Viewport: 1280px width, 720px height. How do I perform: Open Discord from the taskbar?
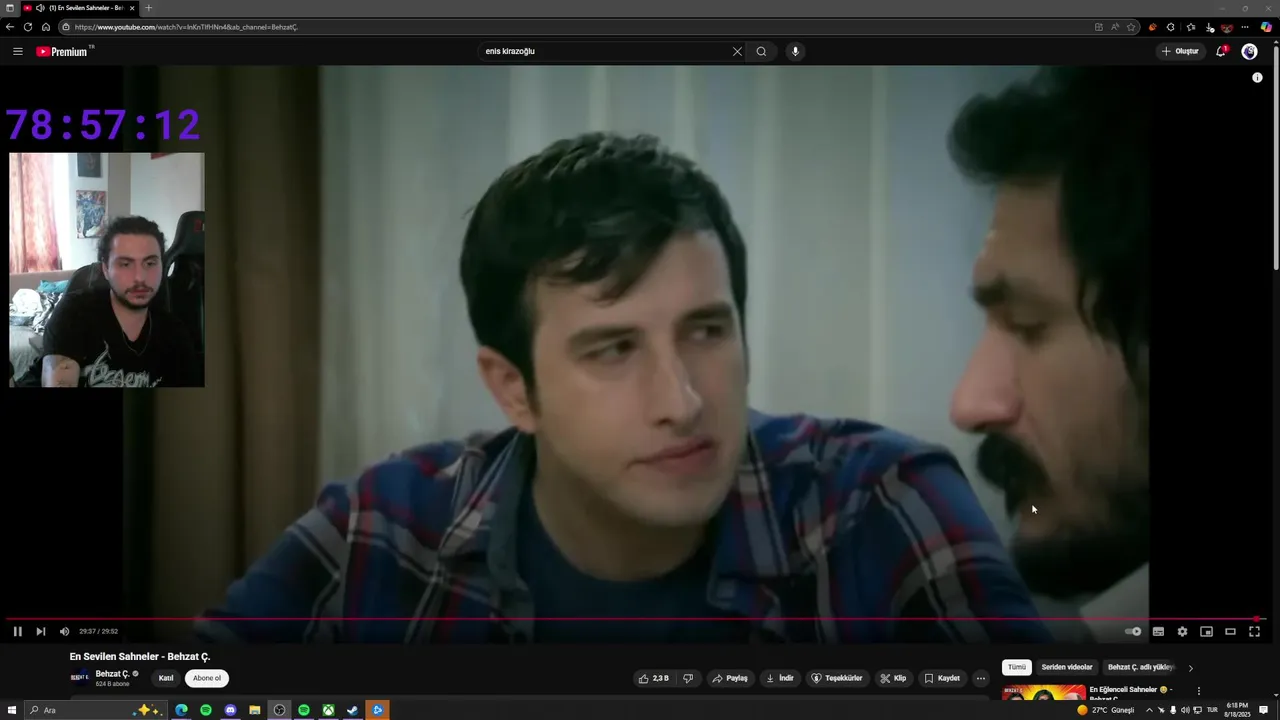pyautogui.click(x=230, y=710)
